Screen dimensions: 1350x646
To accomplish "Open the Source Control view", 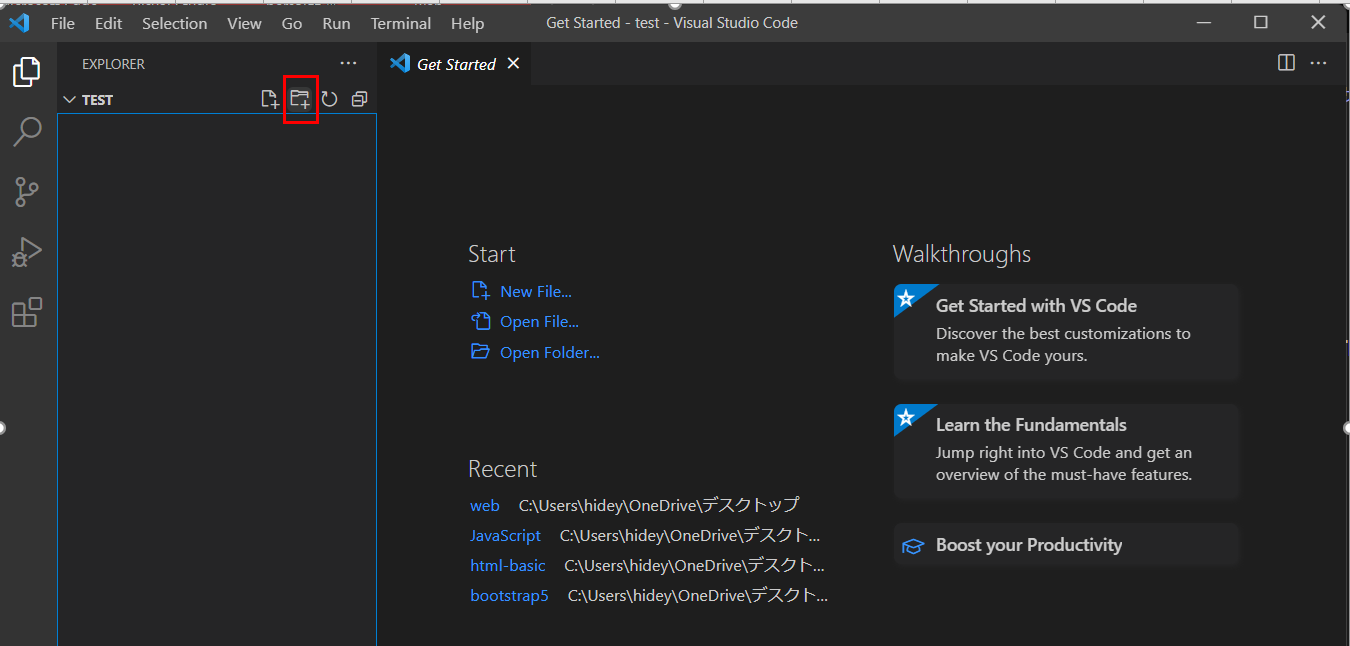I will point(27,191).
